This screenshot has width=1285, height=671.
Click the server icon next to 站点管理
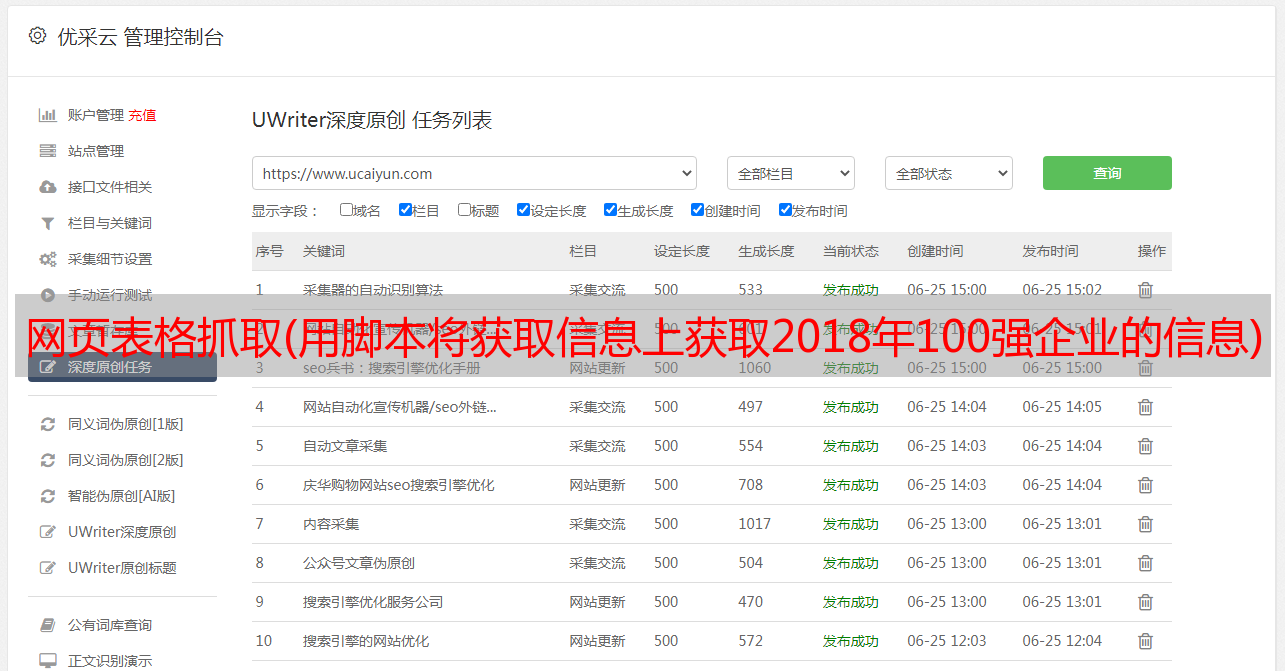47,151
